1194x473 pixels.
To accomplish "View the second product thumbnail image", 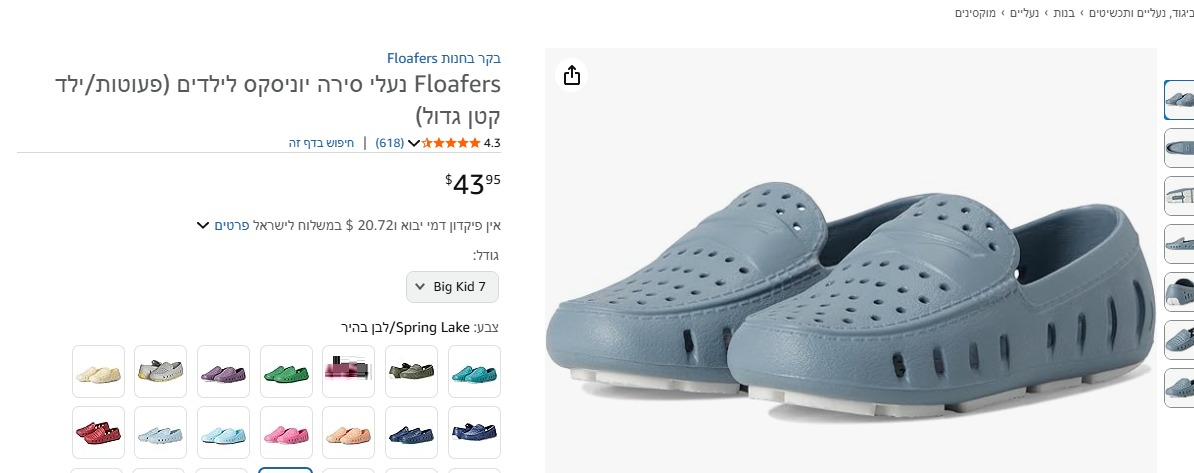I will (x=1180, y=148).
